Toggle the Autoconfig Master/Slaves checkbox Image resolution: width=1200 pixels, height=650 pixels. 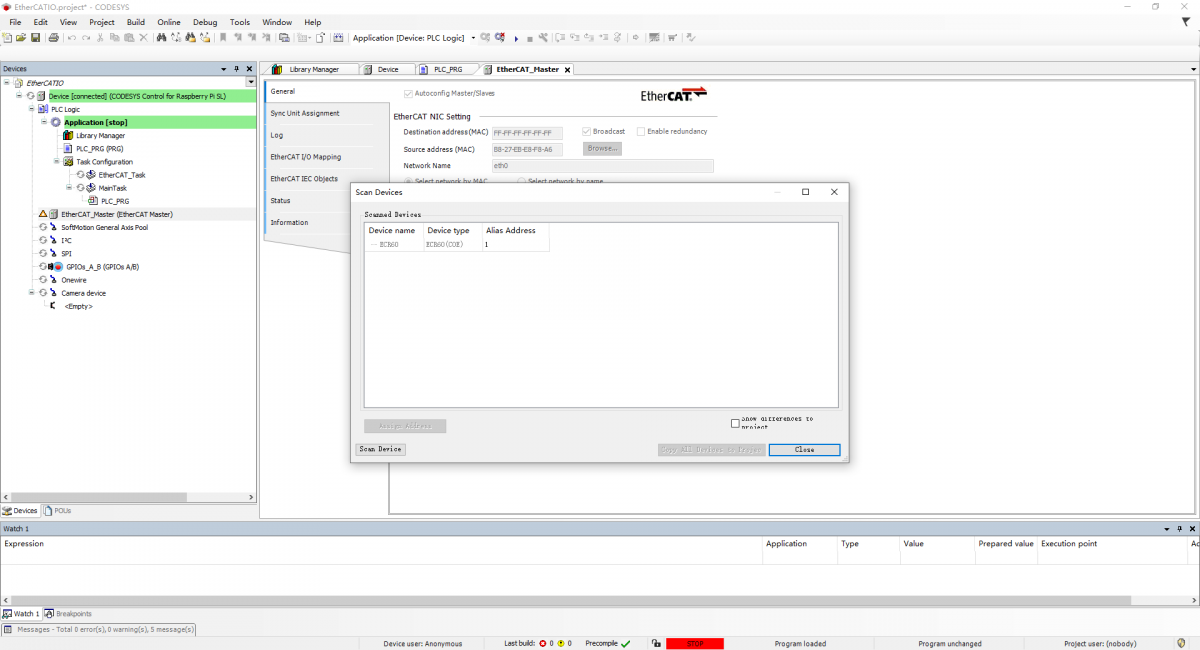tap(408, 93)
